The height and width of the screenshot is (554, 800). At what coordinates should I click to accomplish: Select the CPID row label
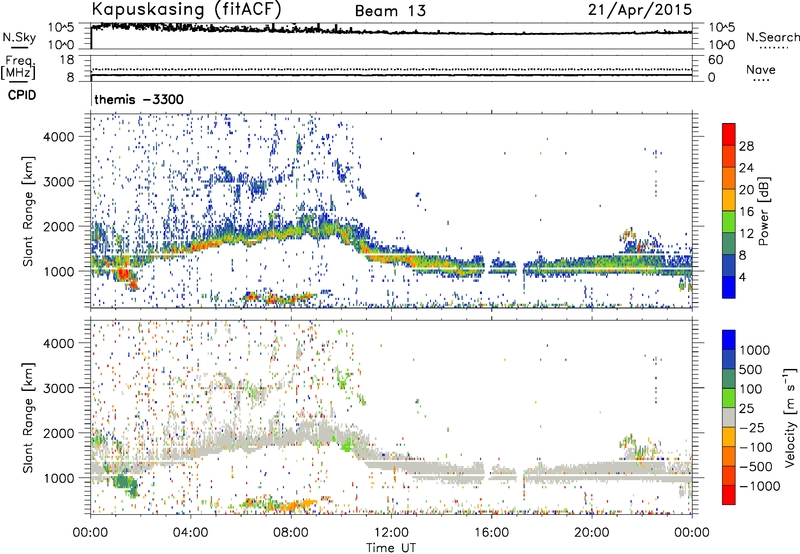(x=22, y=95)
